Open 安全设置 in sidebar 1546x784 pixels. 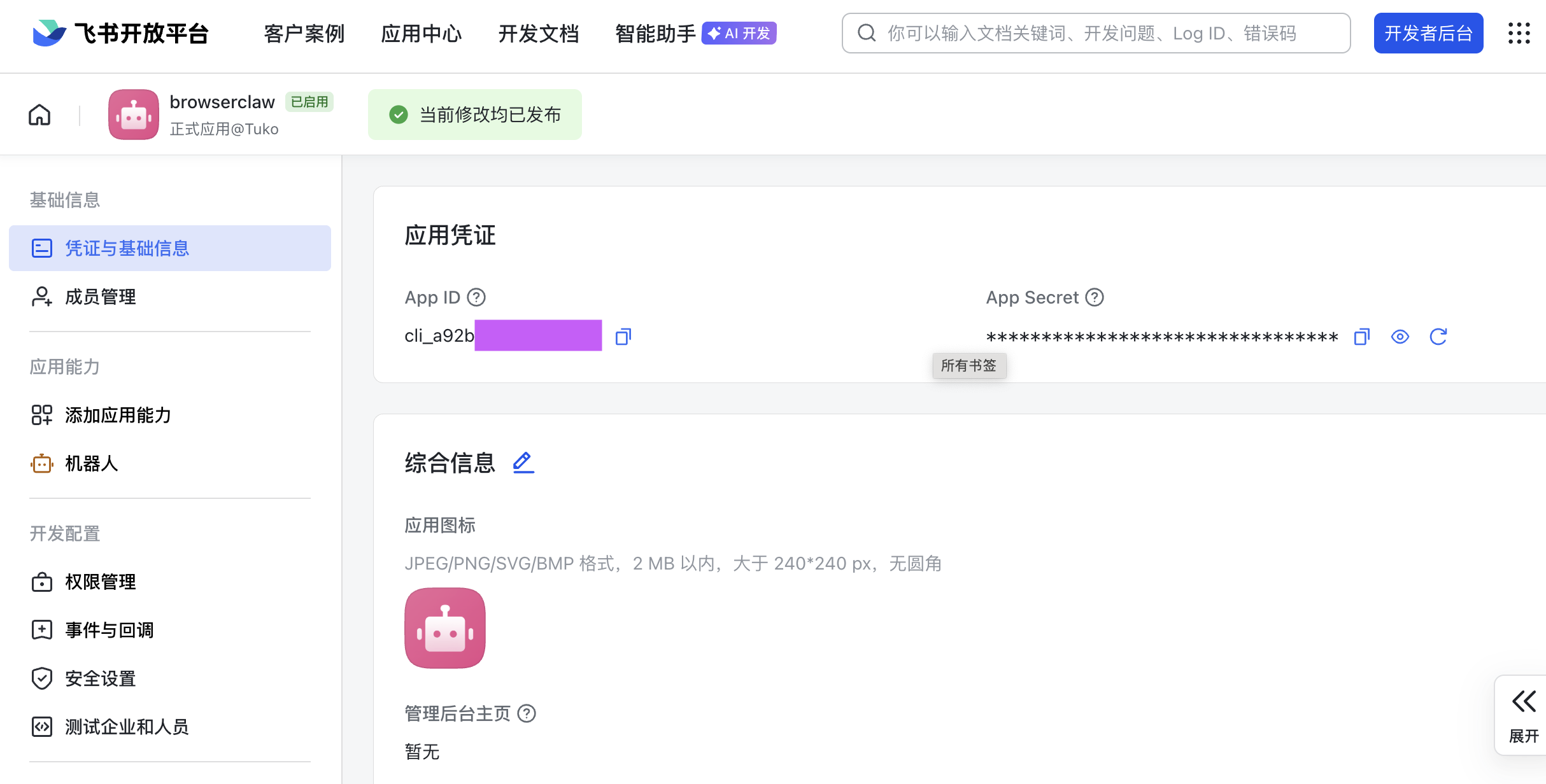click(x=170, y=678)
